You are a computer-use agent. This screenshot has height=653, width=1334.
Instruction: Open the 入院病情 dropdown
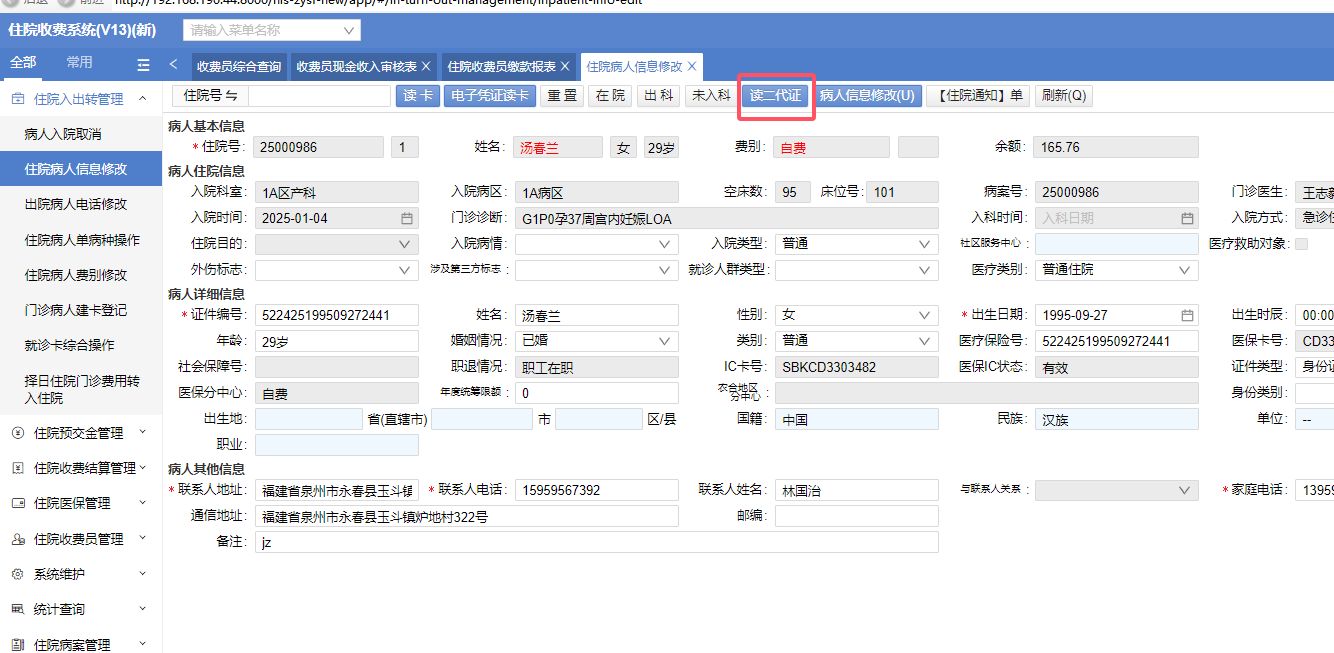point(665,244)
